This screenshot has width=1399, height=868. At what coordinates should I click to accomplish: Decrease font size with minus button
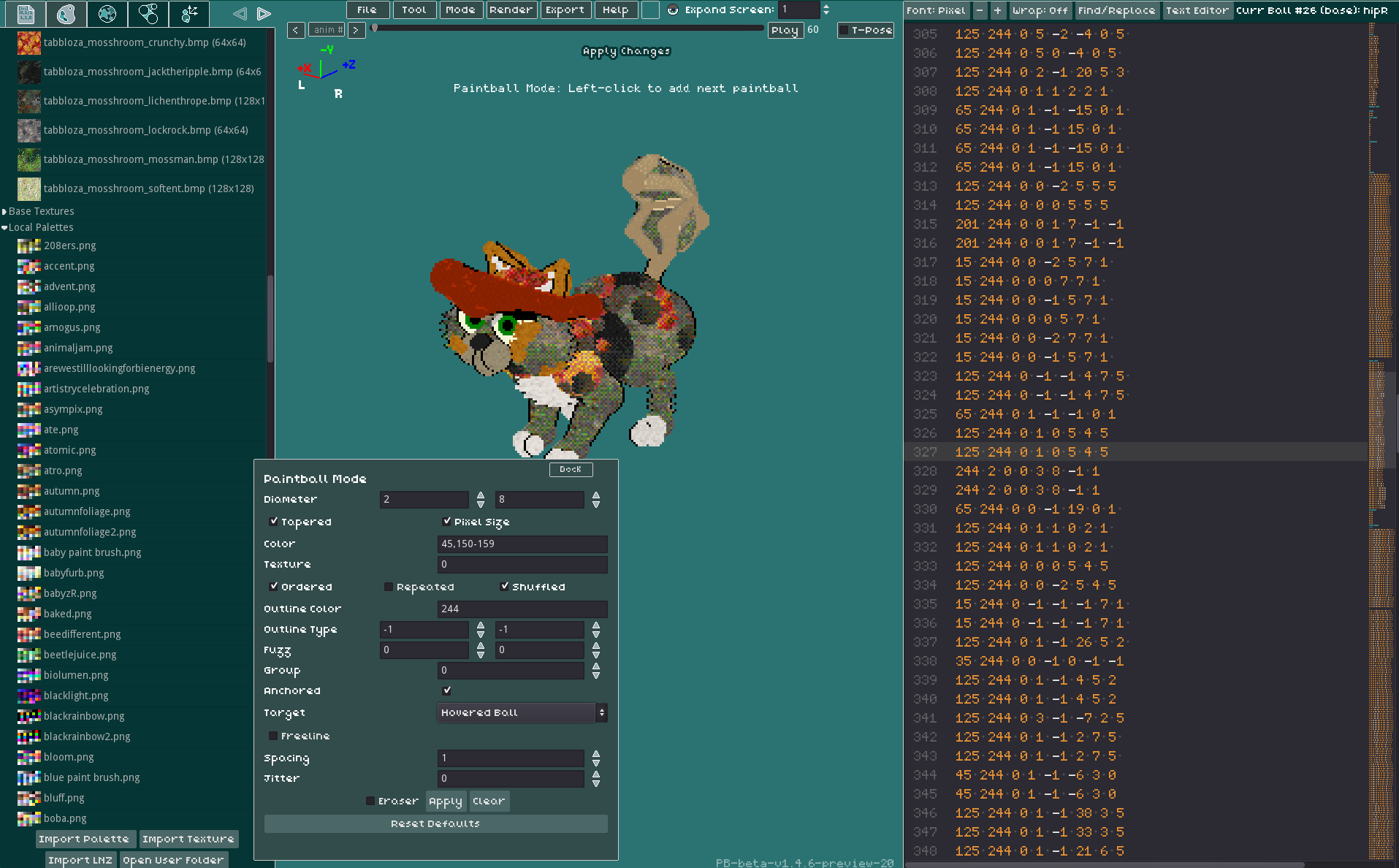pyautogui.click(x=980, y=10)
